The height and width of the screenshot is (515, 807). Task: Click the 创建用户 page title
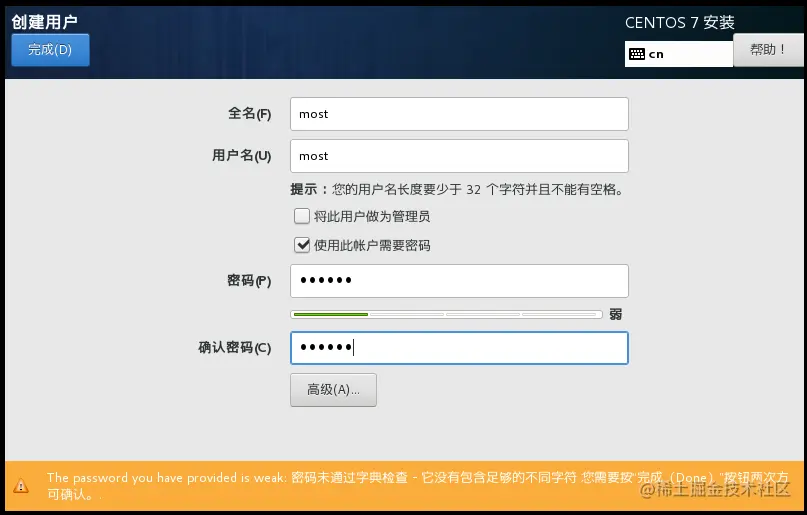pos(44,22)
